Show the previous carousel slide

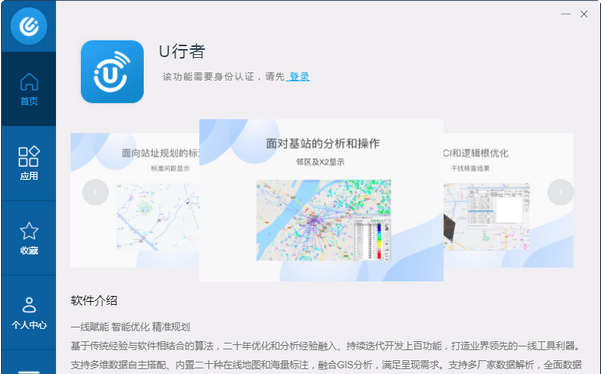coord(95,192)
